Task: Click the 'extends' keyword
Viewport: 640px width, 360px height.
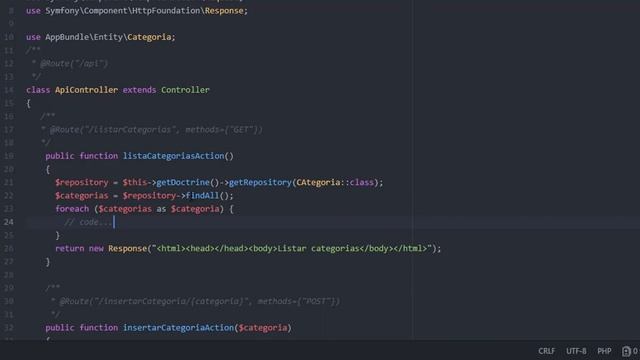Action: pyautogui.click(x=139, y=90)
